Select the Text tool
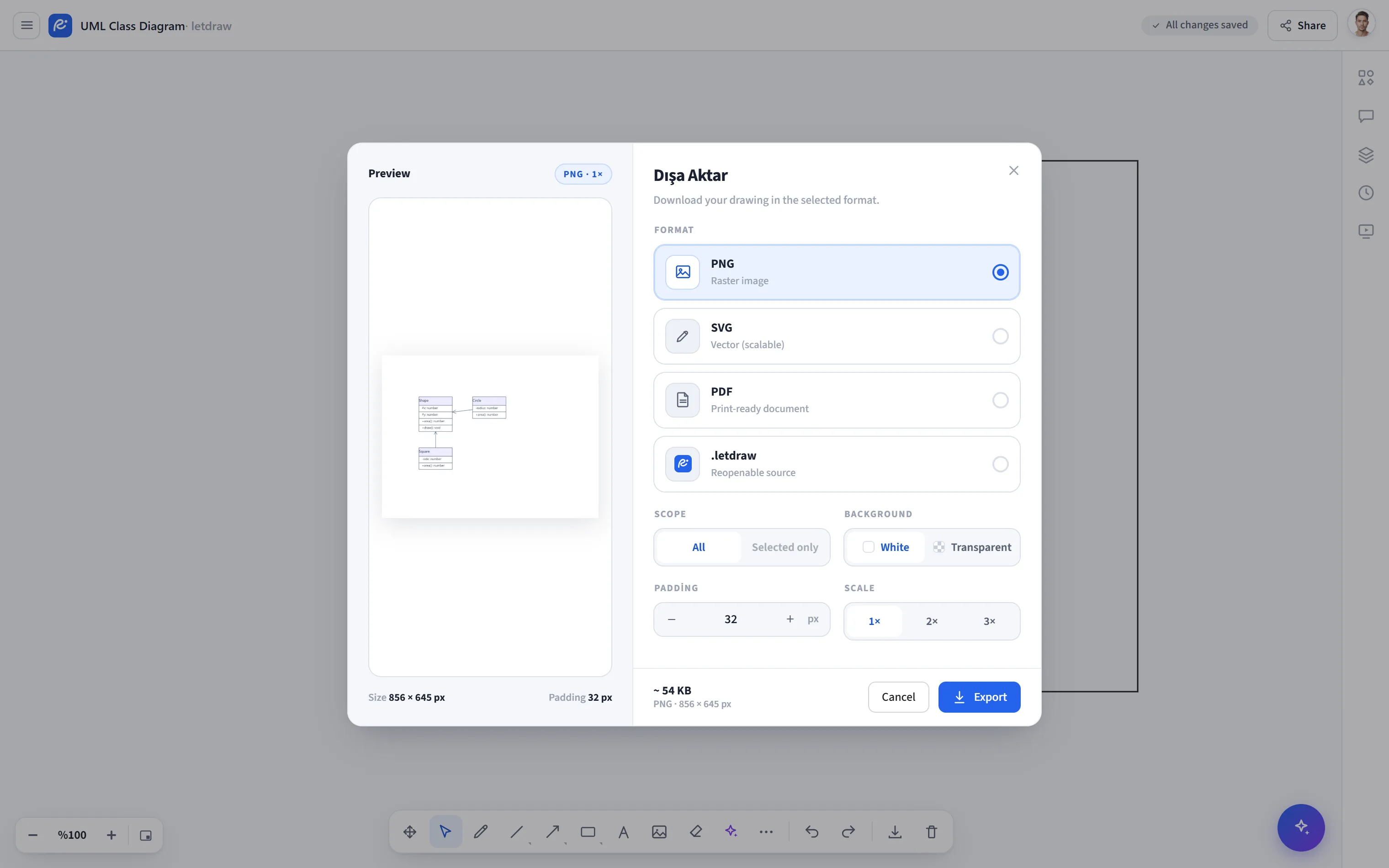 tap(623, 831)
